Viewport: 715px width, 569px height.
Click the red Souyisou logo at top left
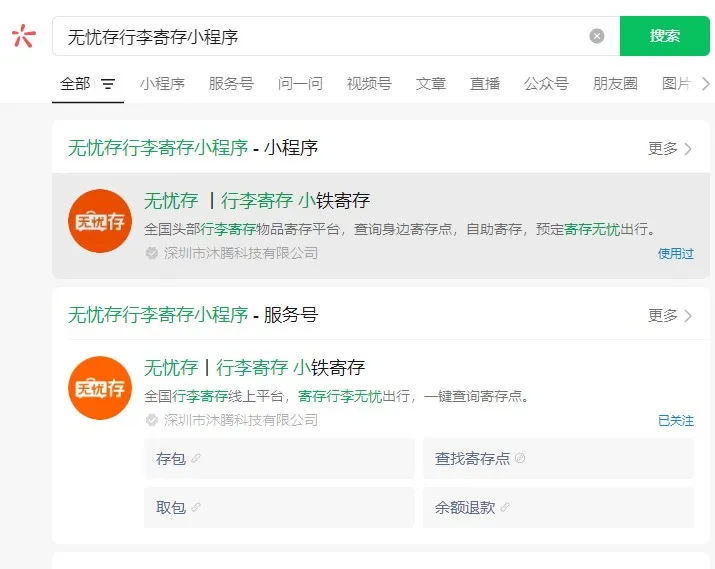(24, 36)
